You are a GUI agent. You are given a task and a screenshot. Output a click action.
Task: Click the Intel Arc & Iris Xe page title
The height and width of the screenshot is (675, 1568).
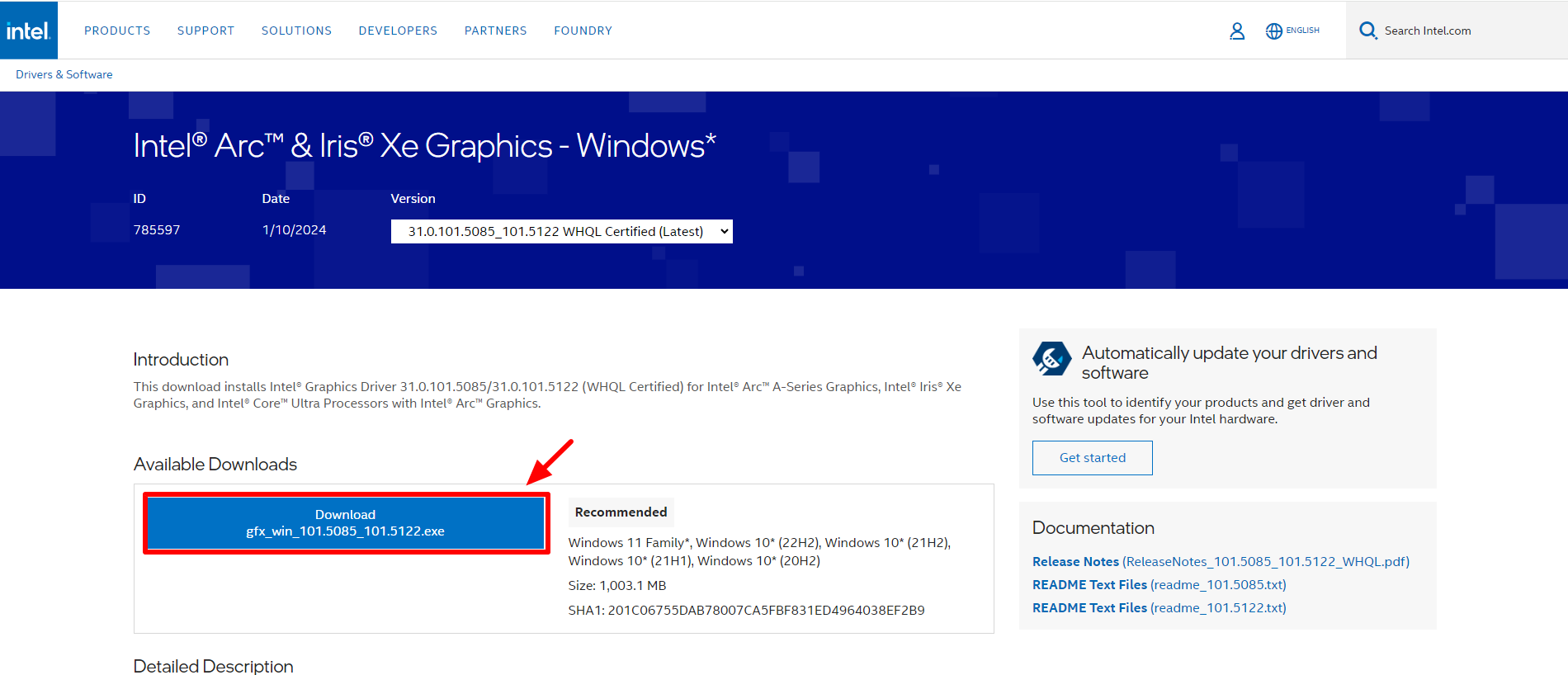point(424,146)
